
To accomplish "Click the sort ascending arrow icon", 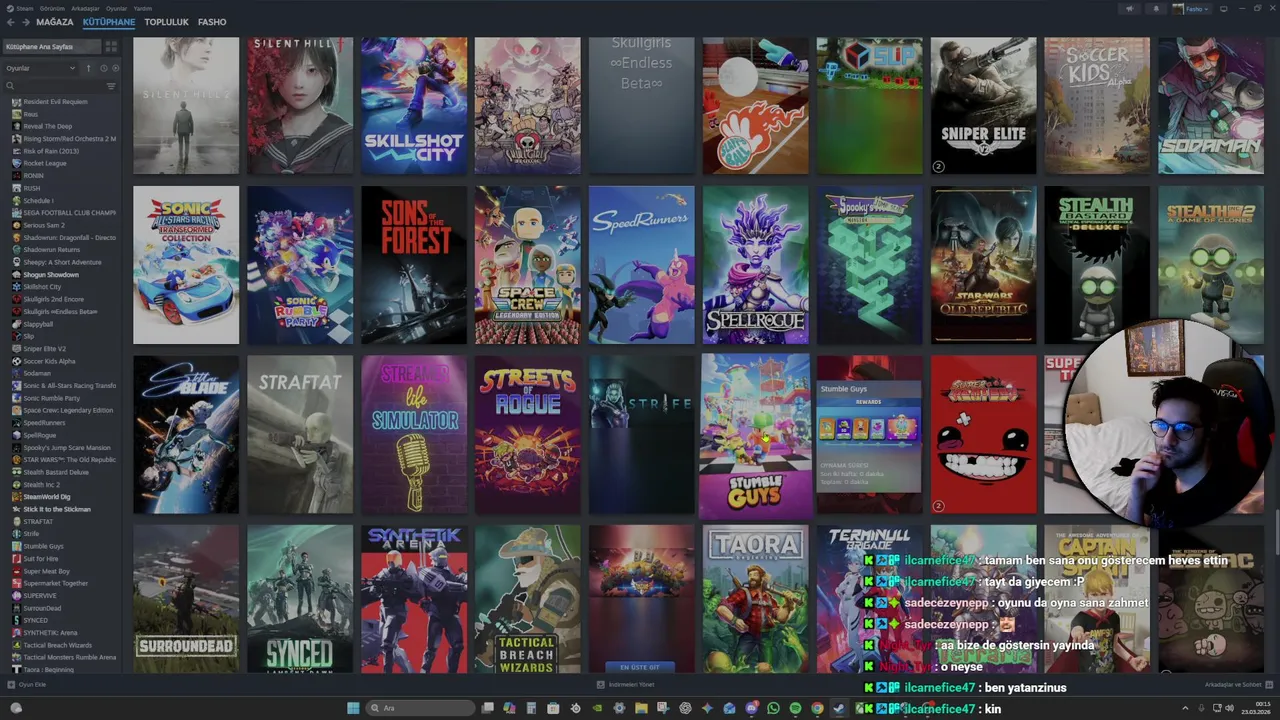I will click(88, 68).
